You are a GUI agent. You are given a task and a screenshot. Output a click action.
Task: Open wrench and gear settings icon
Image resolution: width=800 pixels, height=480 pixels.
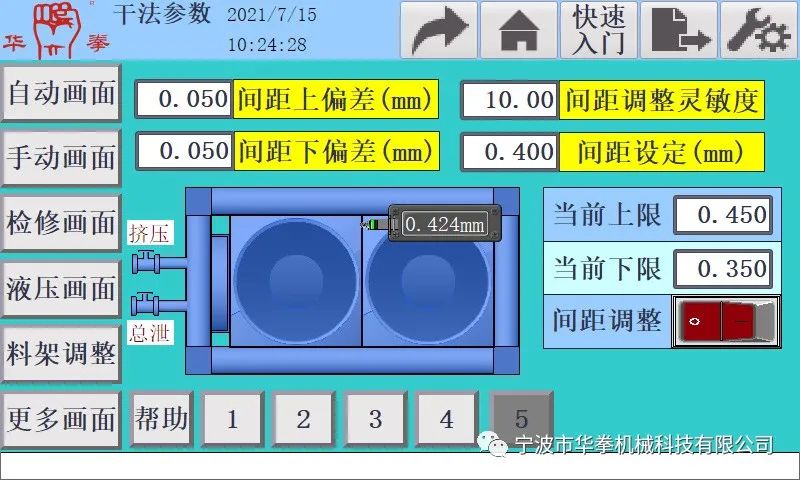(759, 30)
